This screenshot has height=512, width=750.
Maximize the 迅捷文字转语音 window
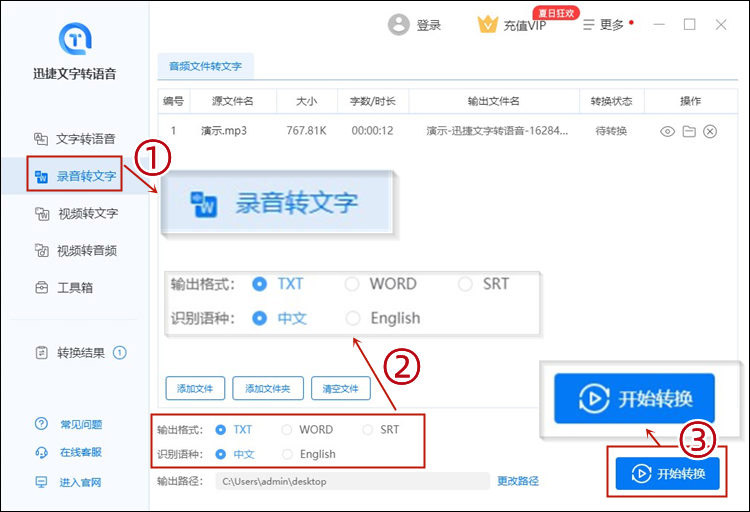point(689,24)
